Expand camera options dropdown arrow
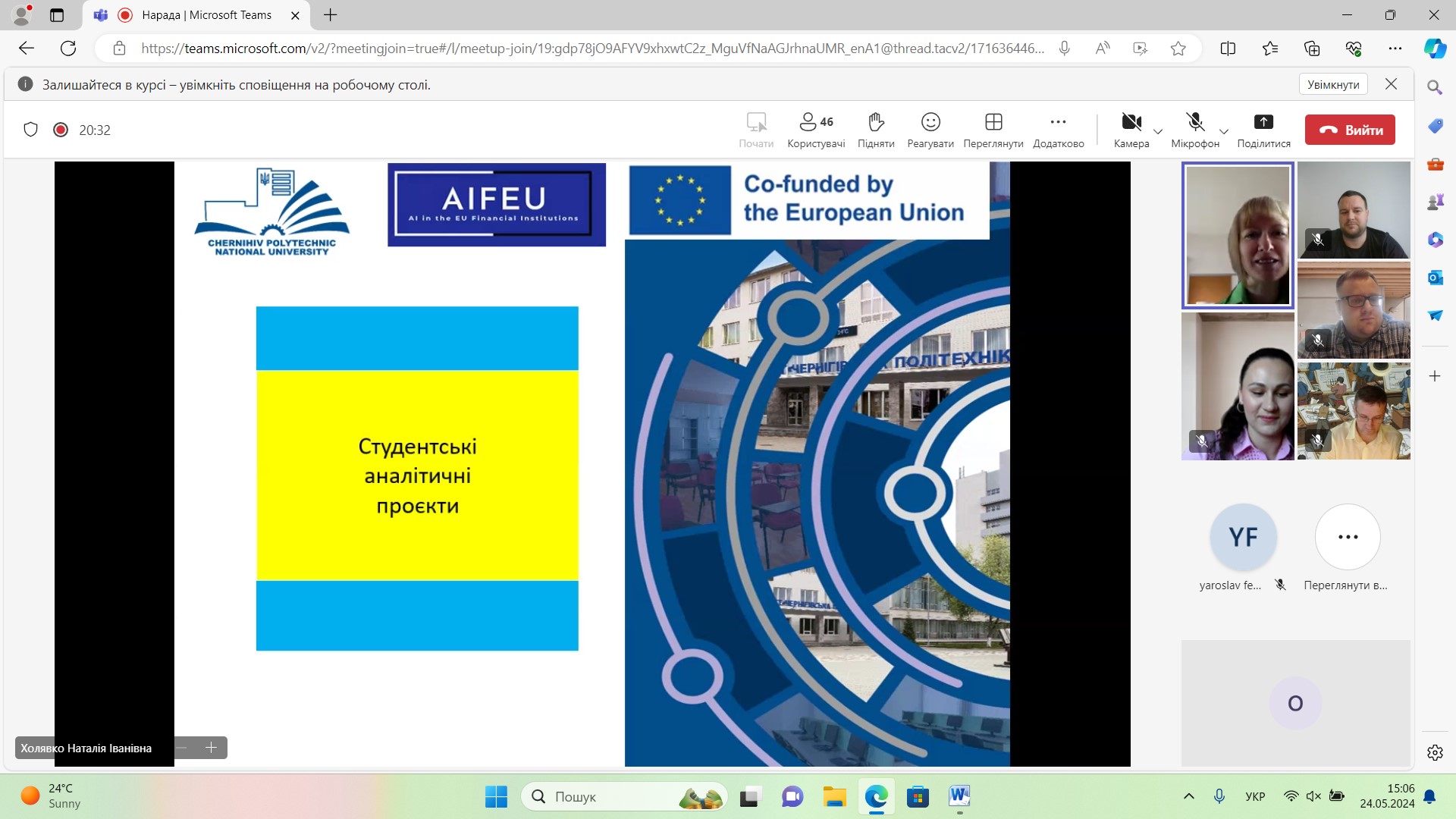This screenshot has width=1456, height=819. pyautogui.click(x=1158, y=131)
